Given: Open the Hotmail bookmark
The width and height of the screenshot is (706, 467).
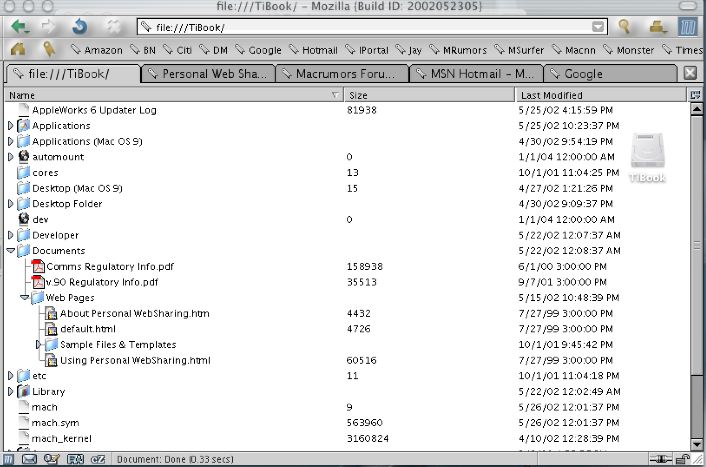Looking at the screenshot, I should coord(313,50).
